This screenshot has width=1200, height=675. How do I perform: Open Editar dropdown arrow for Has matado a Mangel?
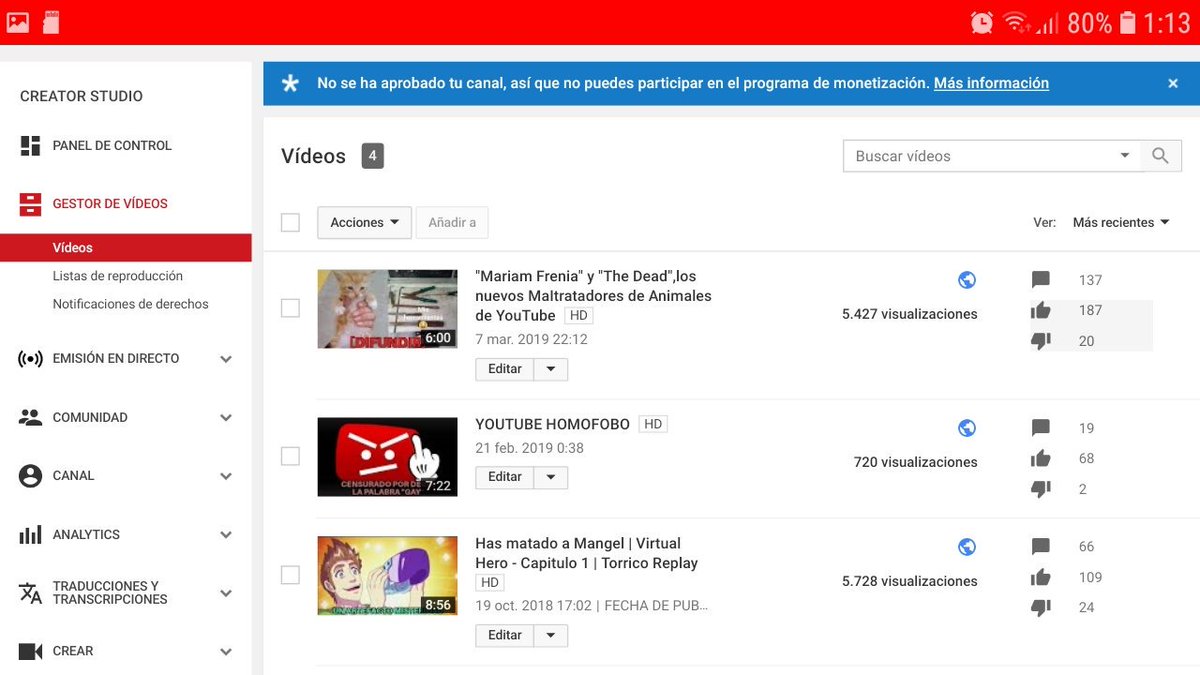click(x=551, y=635)
